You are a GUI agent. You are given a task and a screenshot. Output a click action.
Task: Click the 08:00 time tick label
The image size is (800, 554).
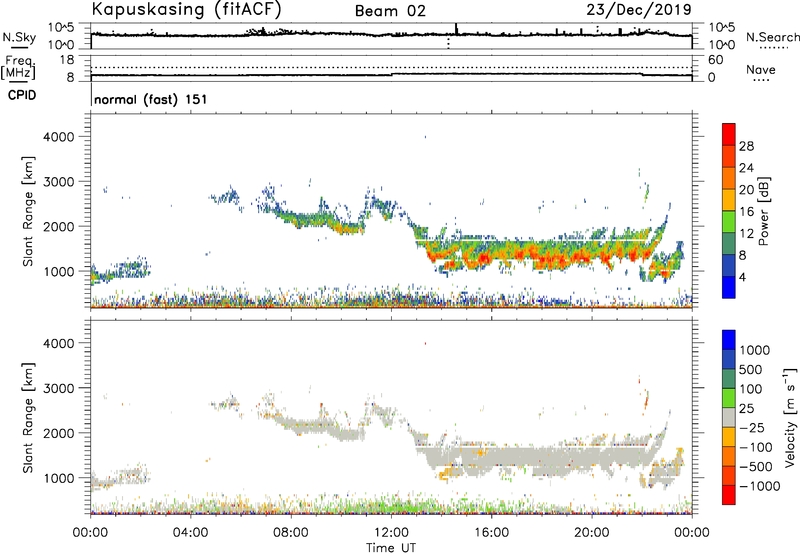tap(291, 533)
